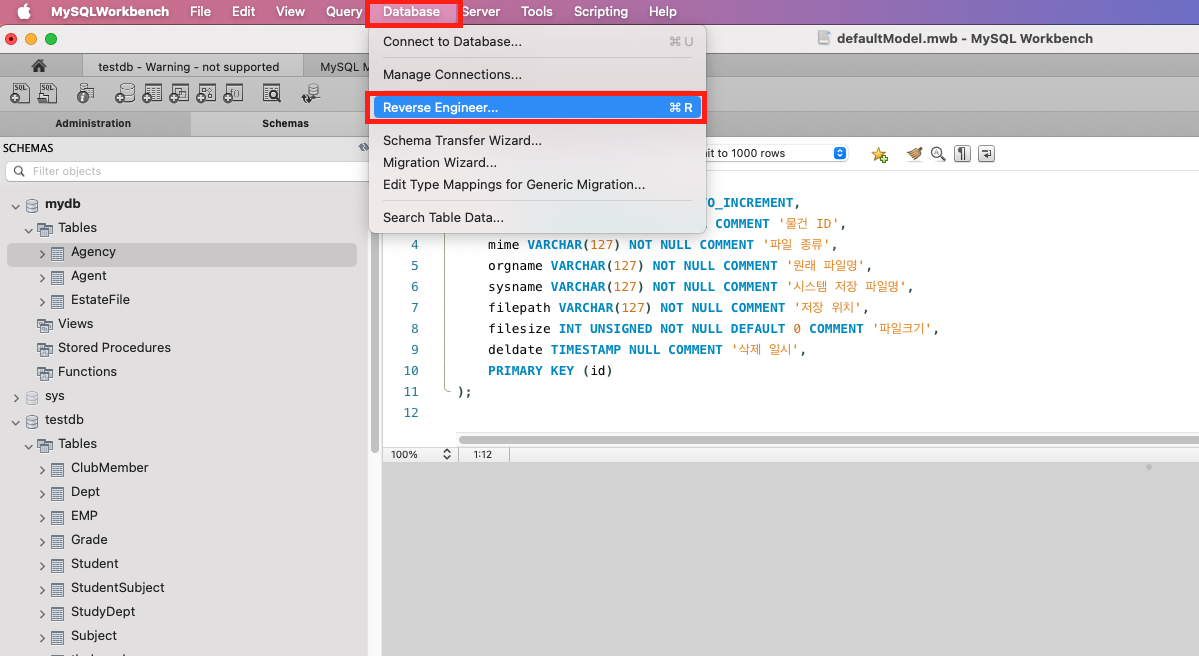1199x656 pixels.
Task: Select the EMP table
Action: coord(84,515)
